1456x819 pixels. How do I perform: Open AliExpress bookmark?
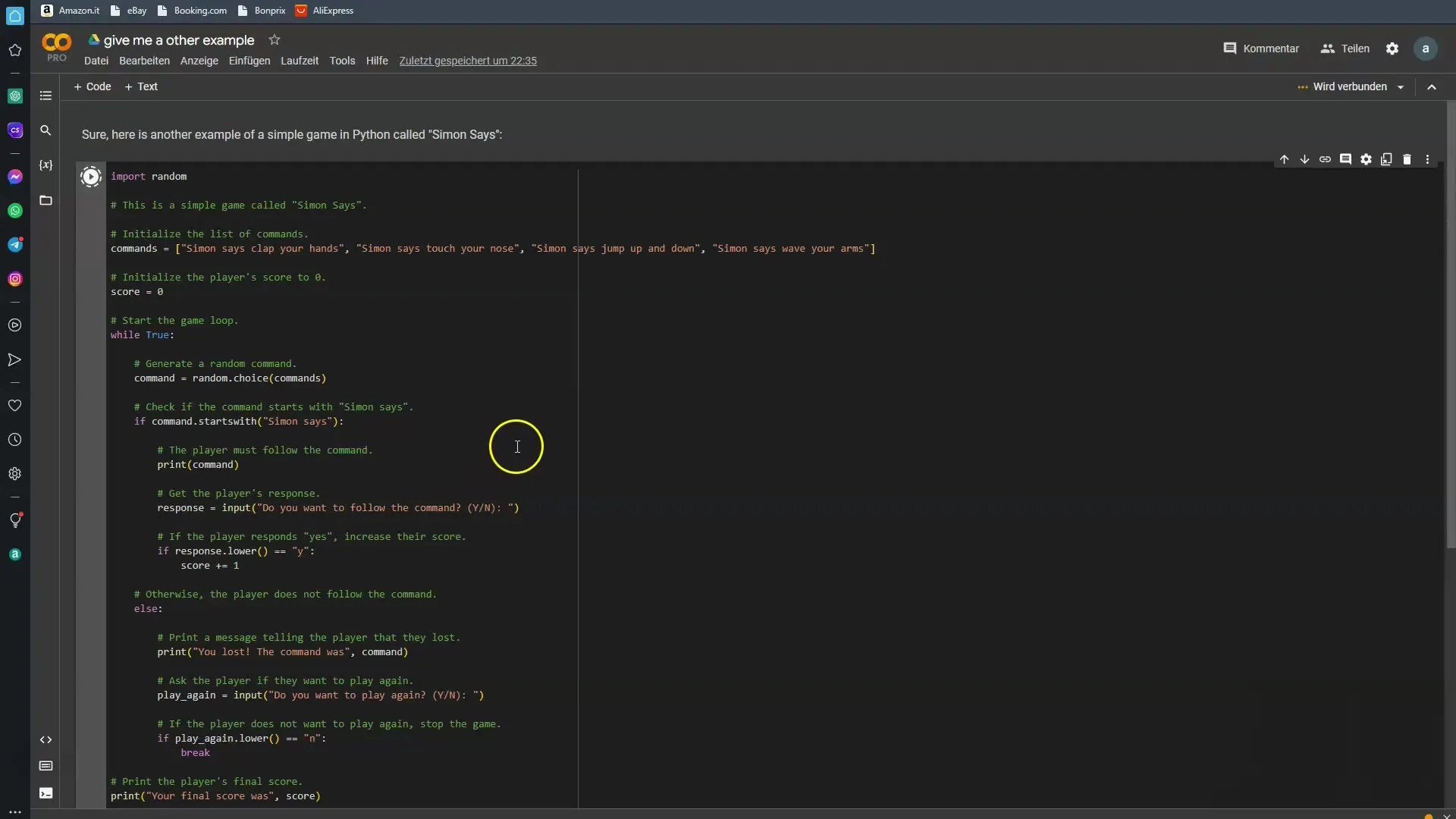coord(325,11)
